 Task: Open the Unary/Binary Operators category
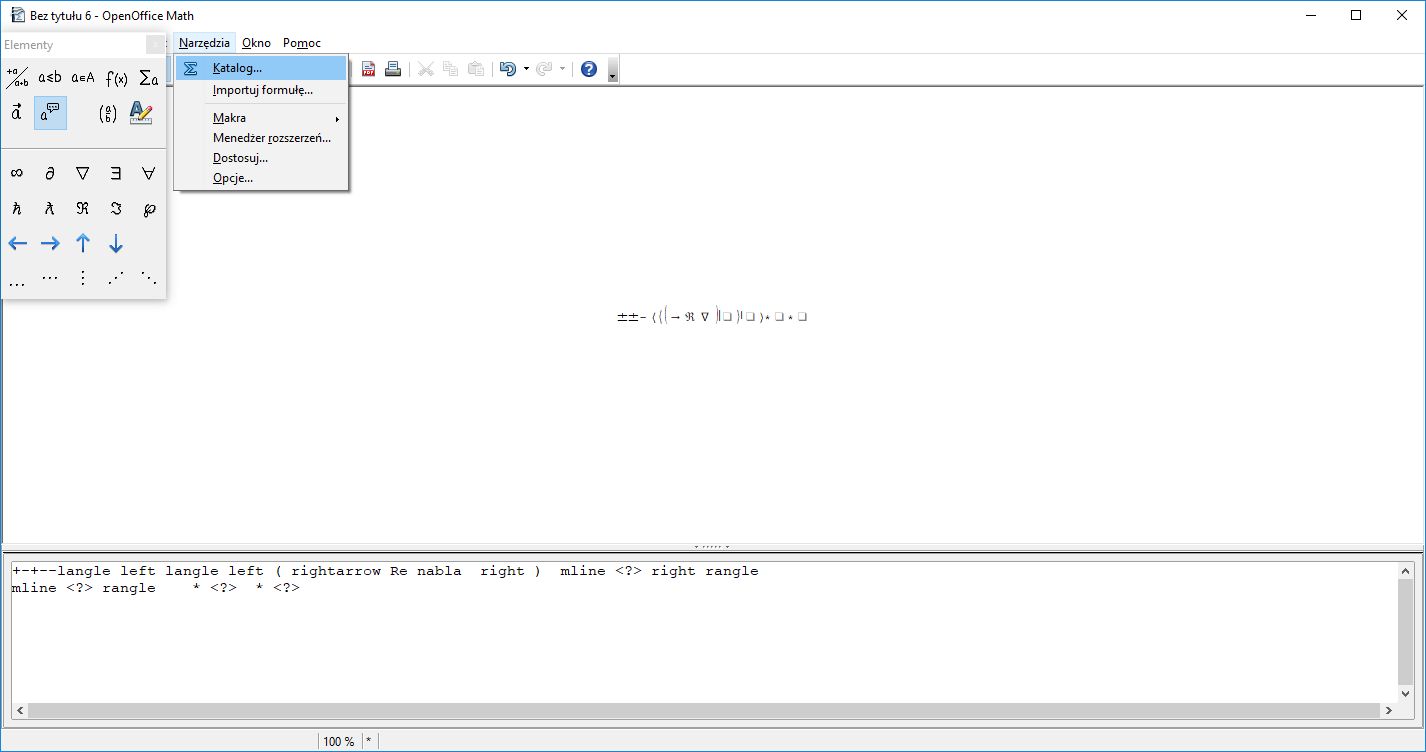coord(17,78)
